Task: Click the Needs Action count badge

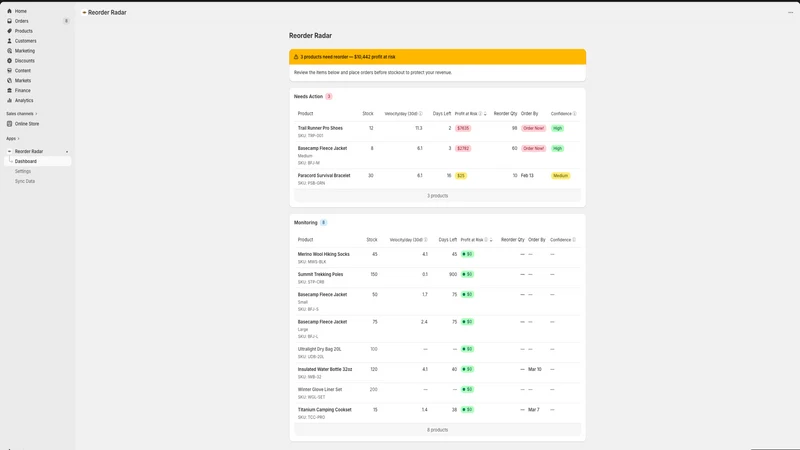Action: click(x=329, y=96)
